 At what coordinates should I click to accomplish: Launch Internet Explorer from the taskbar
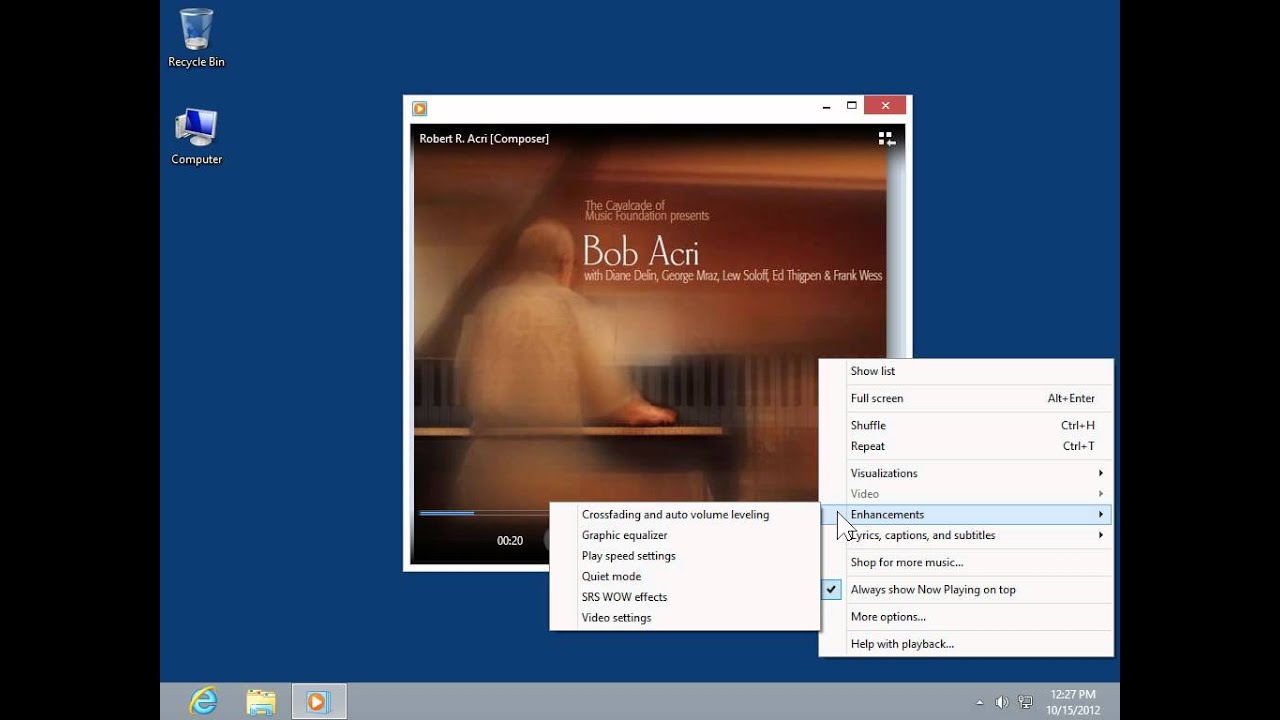[204, 701]
